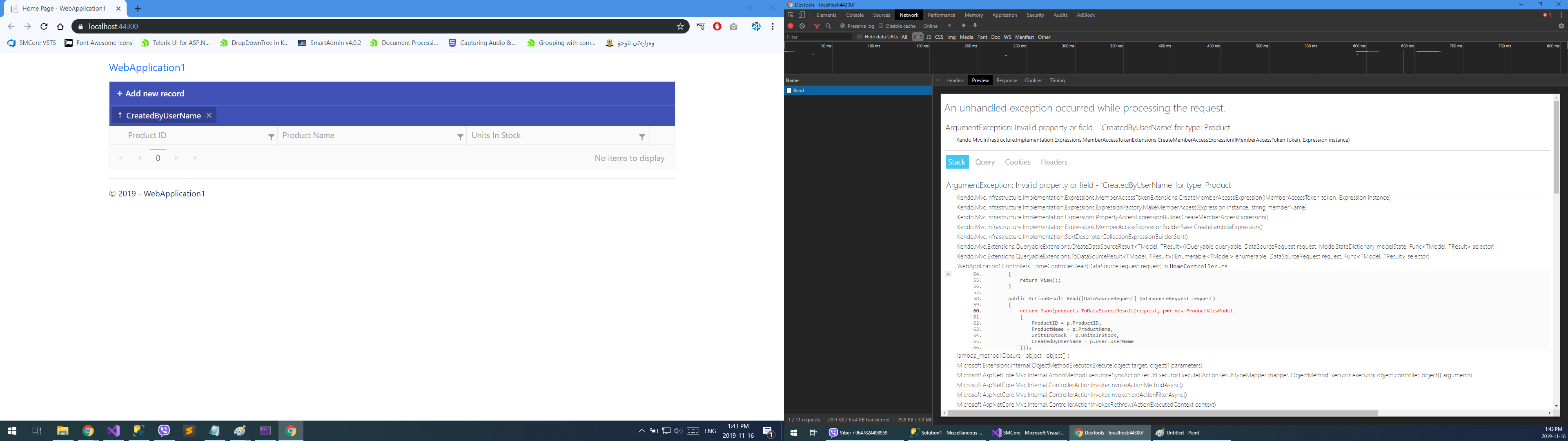This screenshot has height=441, width=1568.
Task: Switch to the Console panel tab
Action: click(x=855, y=15)
